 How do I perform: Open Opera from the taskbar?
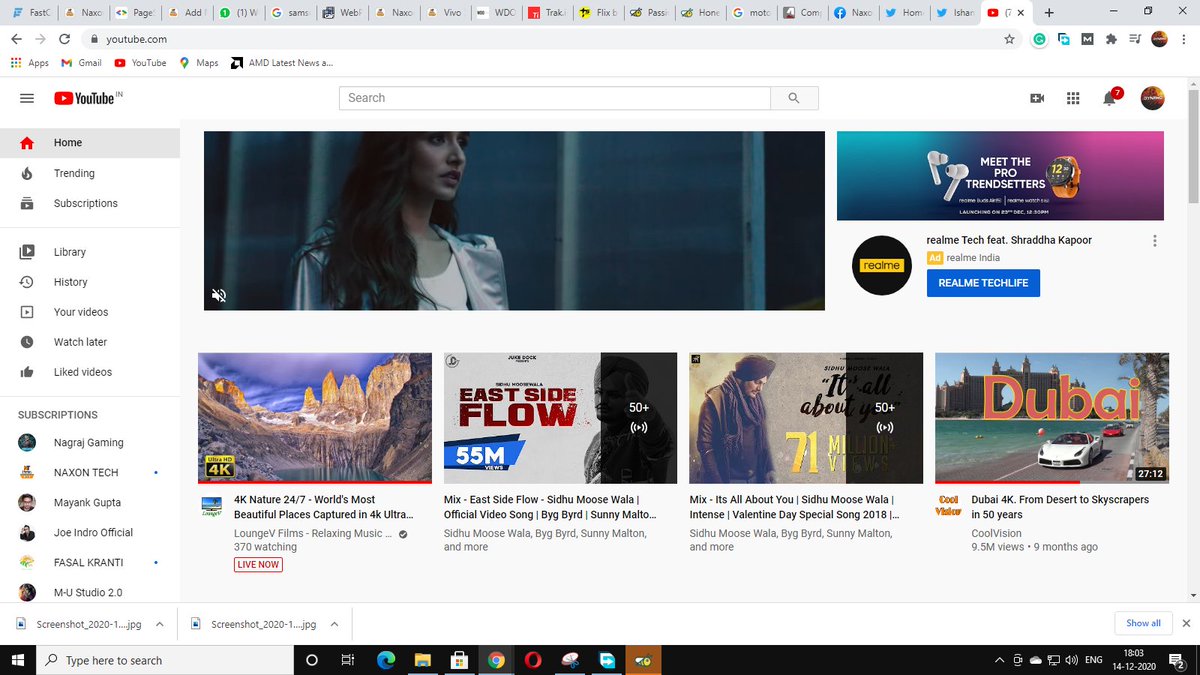[x=533, y=660]
